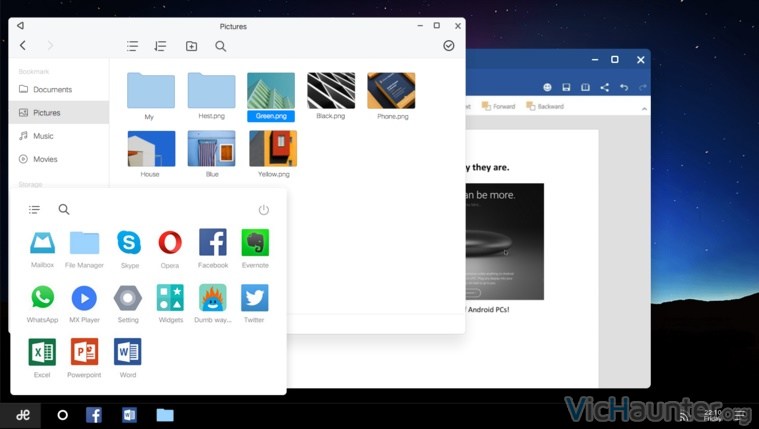
Task: Click reading view icon in Word window
Action: click(x=585, y=87)
